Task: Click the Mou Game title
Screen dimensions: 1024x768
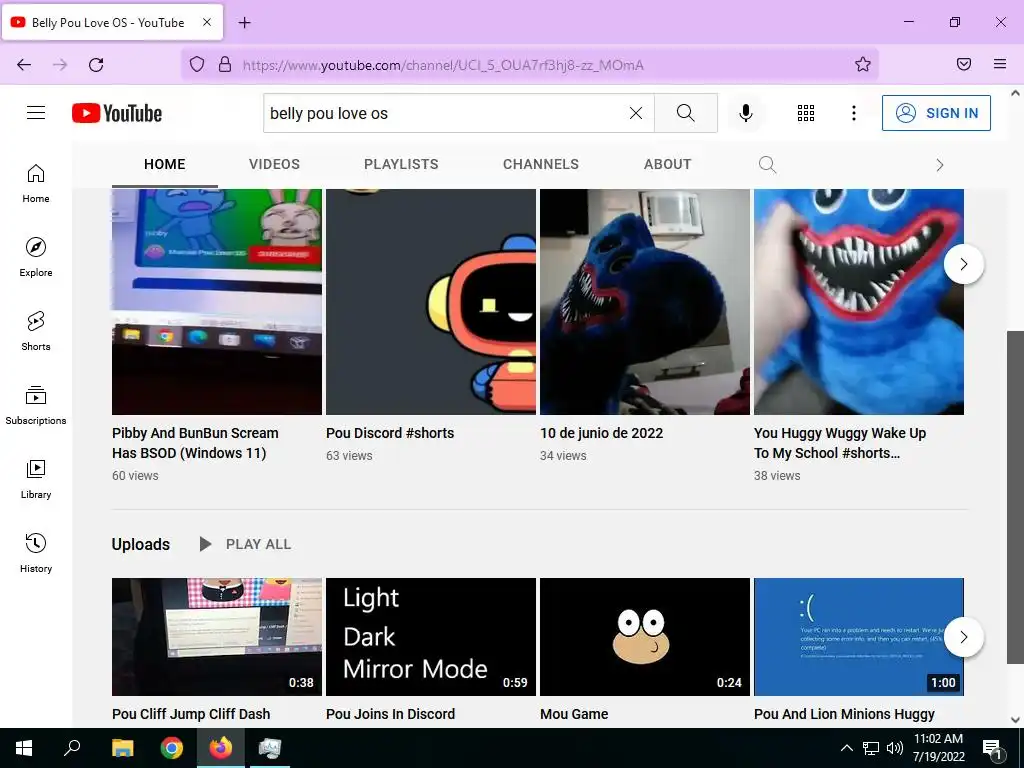Action: click(x=574, y=714)
